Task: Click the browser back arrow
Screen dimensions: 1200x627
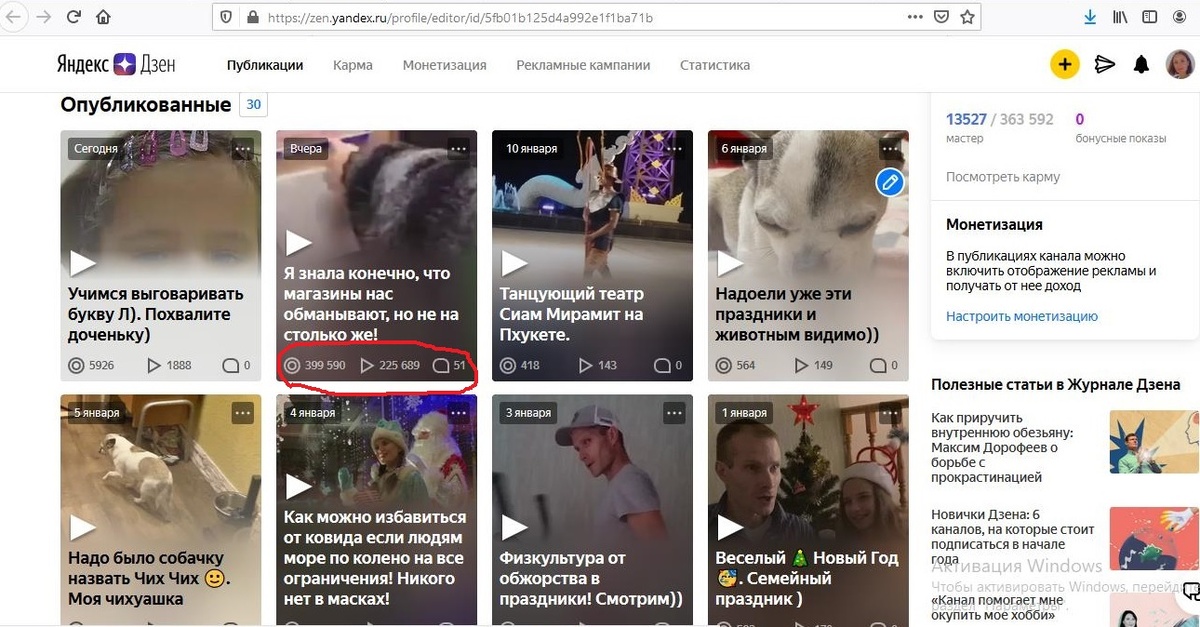Action: (14, 17)
